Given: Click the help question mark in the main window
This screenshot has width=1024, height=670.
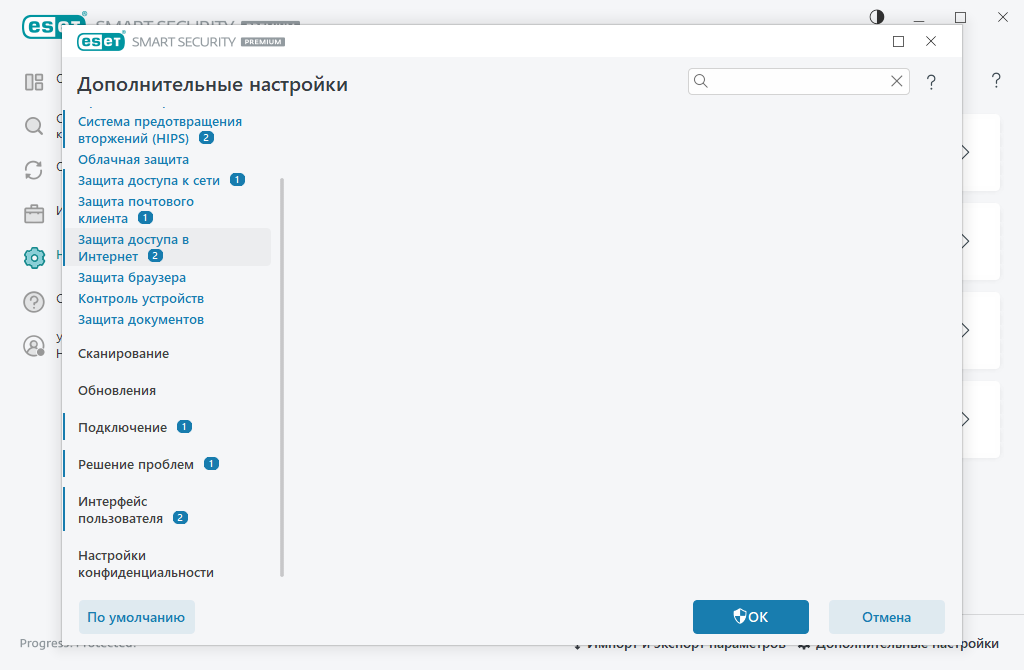Looking at the screenshot, I should point(996,80).
